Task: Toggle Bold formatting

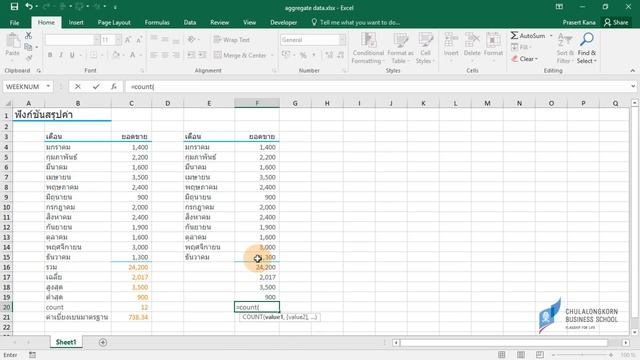Action: pos(50,55)
